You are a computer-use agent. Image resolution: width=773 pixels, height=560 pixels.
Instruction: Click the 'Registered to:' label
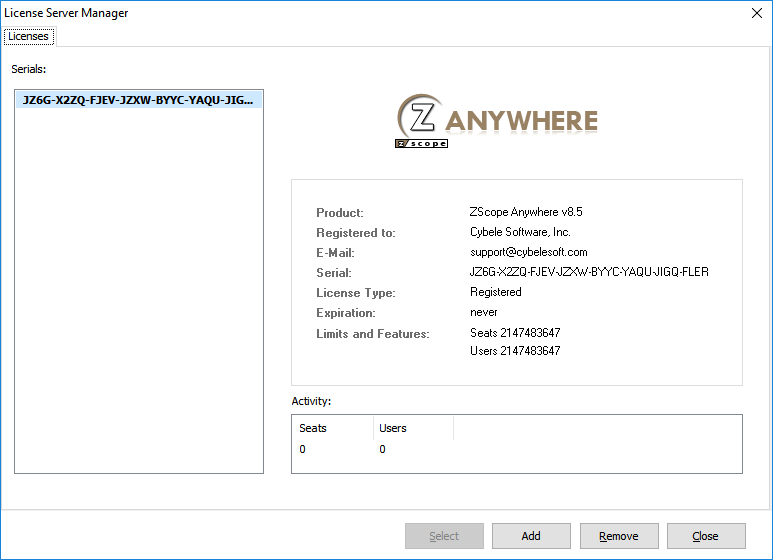(356, 233)
